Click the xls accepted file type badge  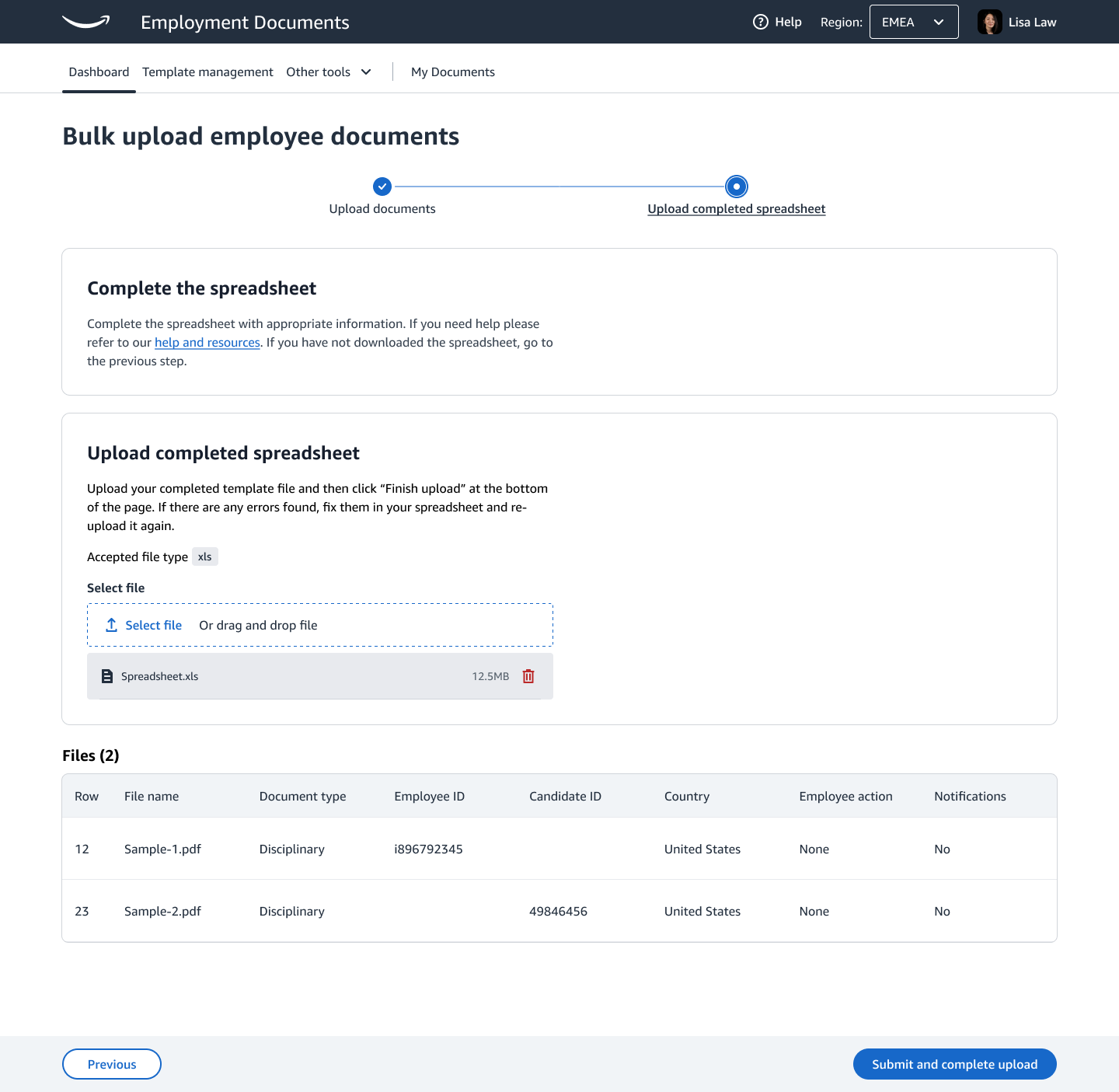point(205,556)
